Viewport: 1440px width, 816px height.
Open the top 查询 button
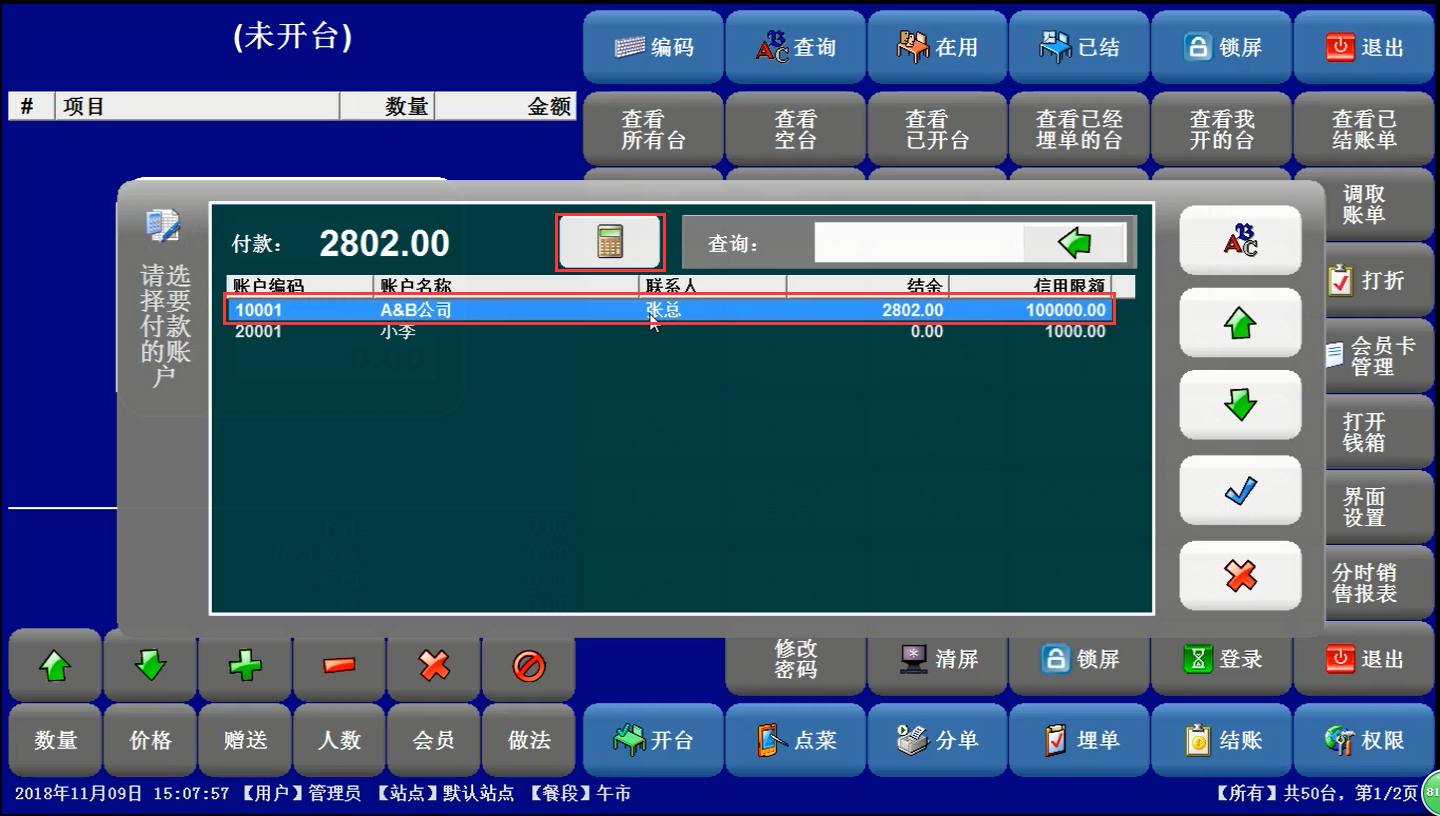795,47
